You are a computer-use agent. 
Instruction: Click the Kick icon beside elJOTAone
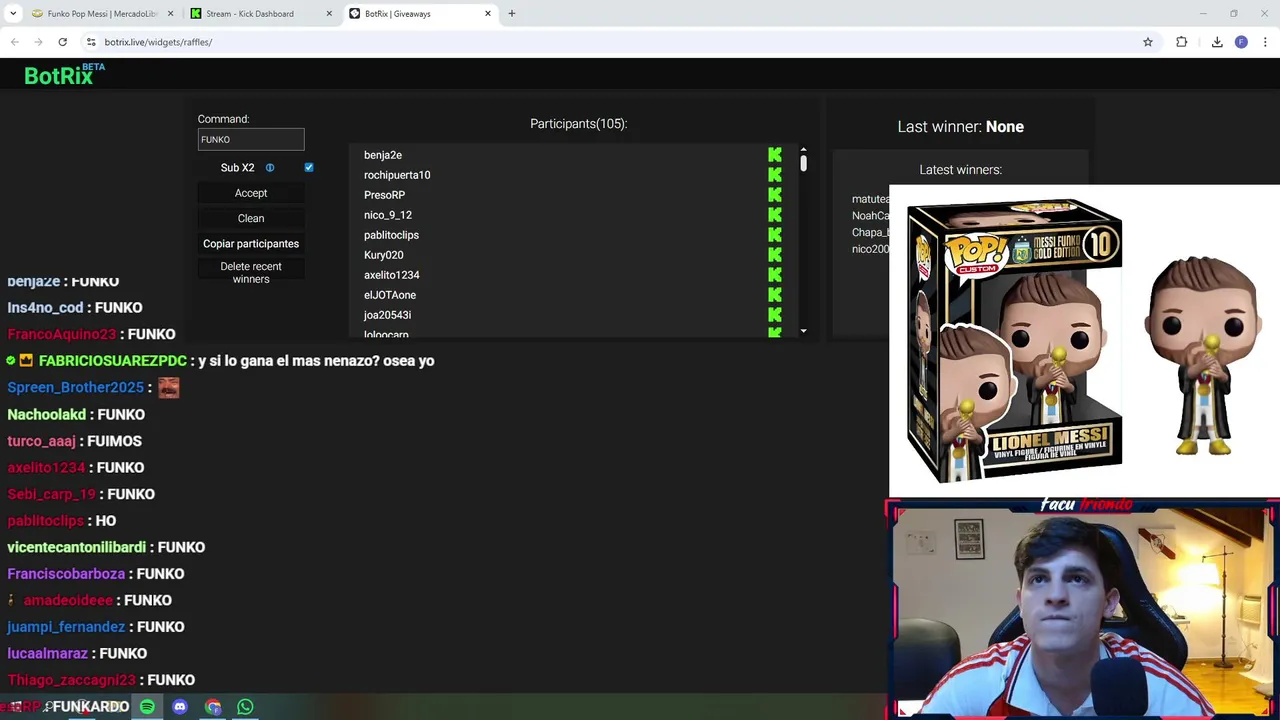click(775, 295)
